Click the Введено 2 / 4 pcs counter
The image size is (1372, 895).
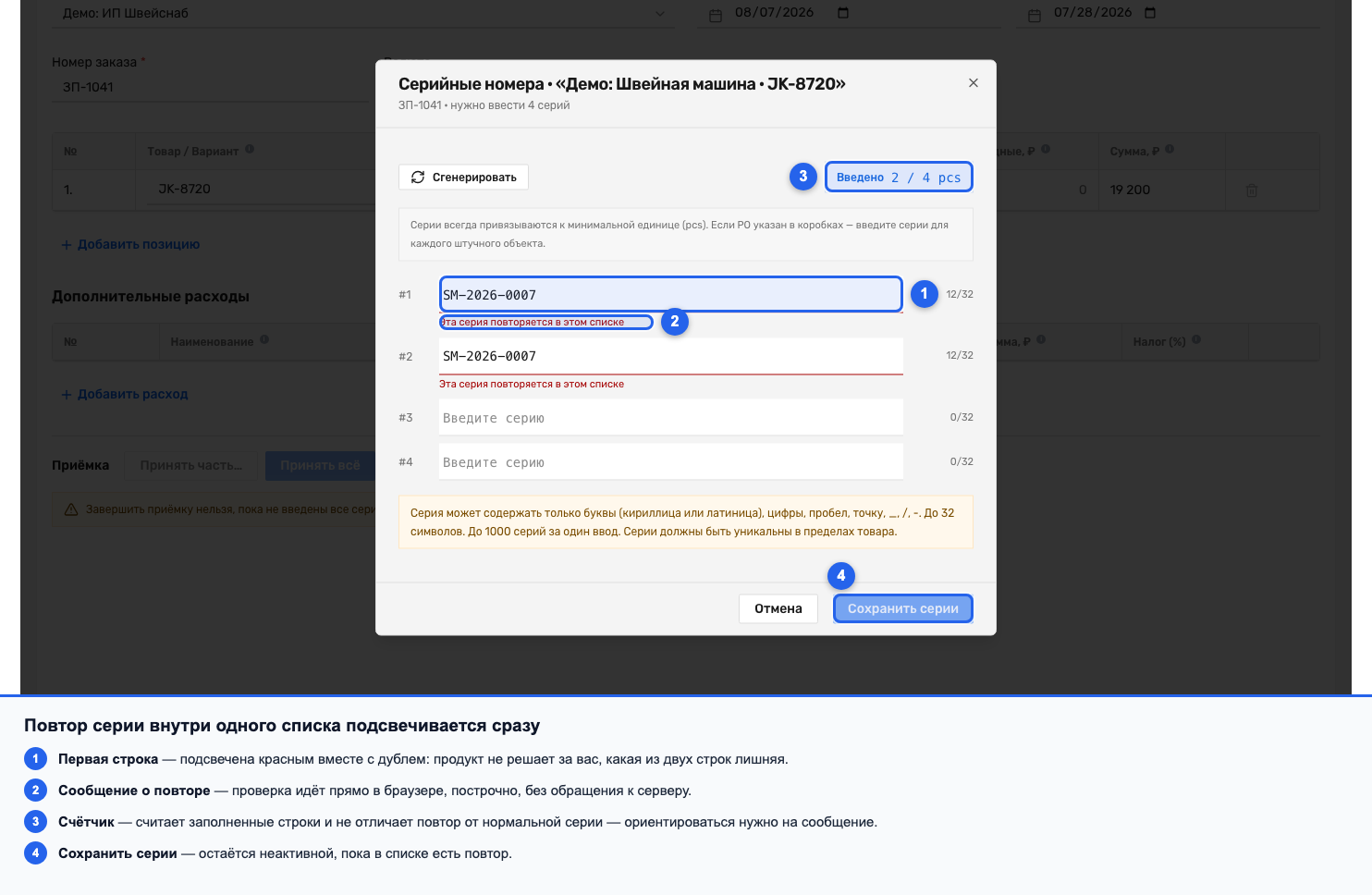[899, 177]
